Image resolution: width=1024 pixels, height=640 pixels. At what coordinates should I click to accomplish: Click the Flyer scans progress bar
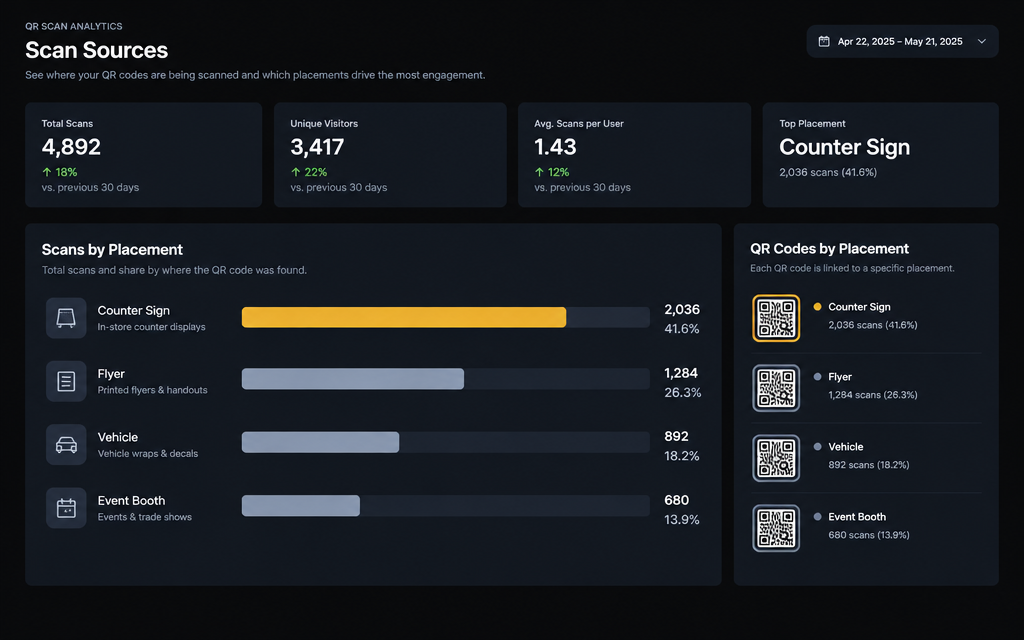point(353,379)
